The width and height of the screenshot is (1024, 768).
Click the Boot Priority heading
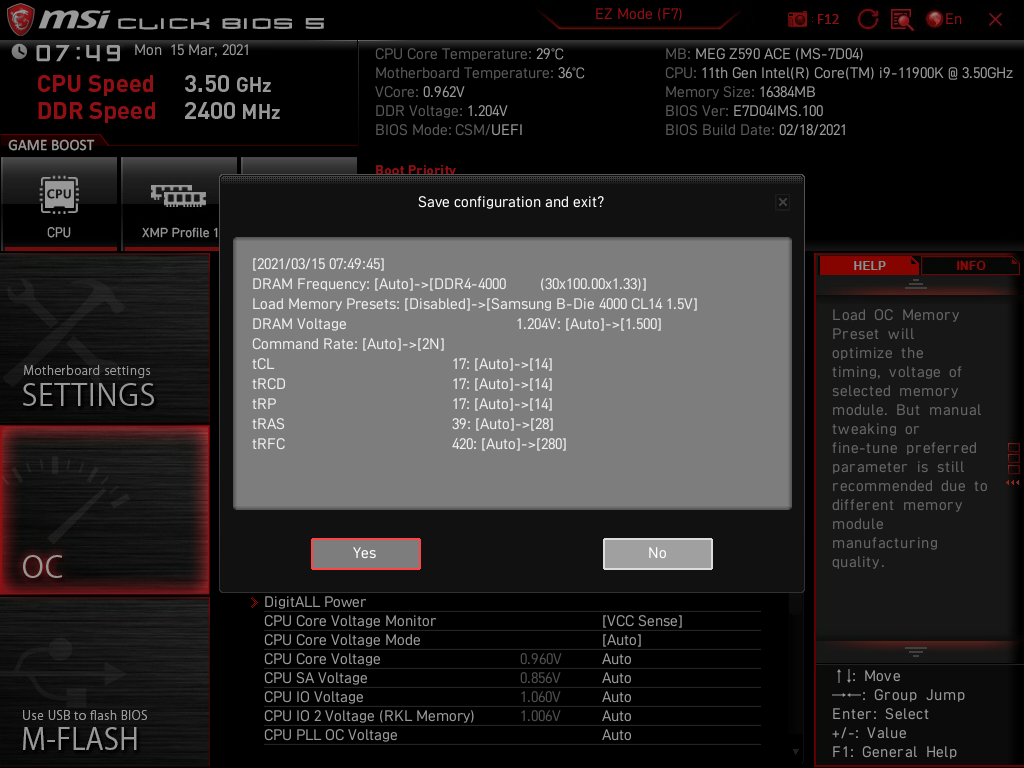click(x=415, y=169)
